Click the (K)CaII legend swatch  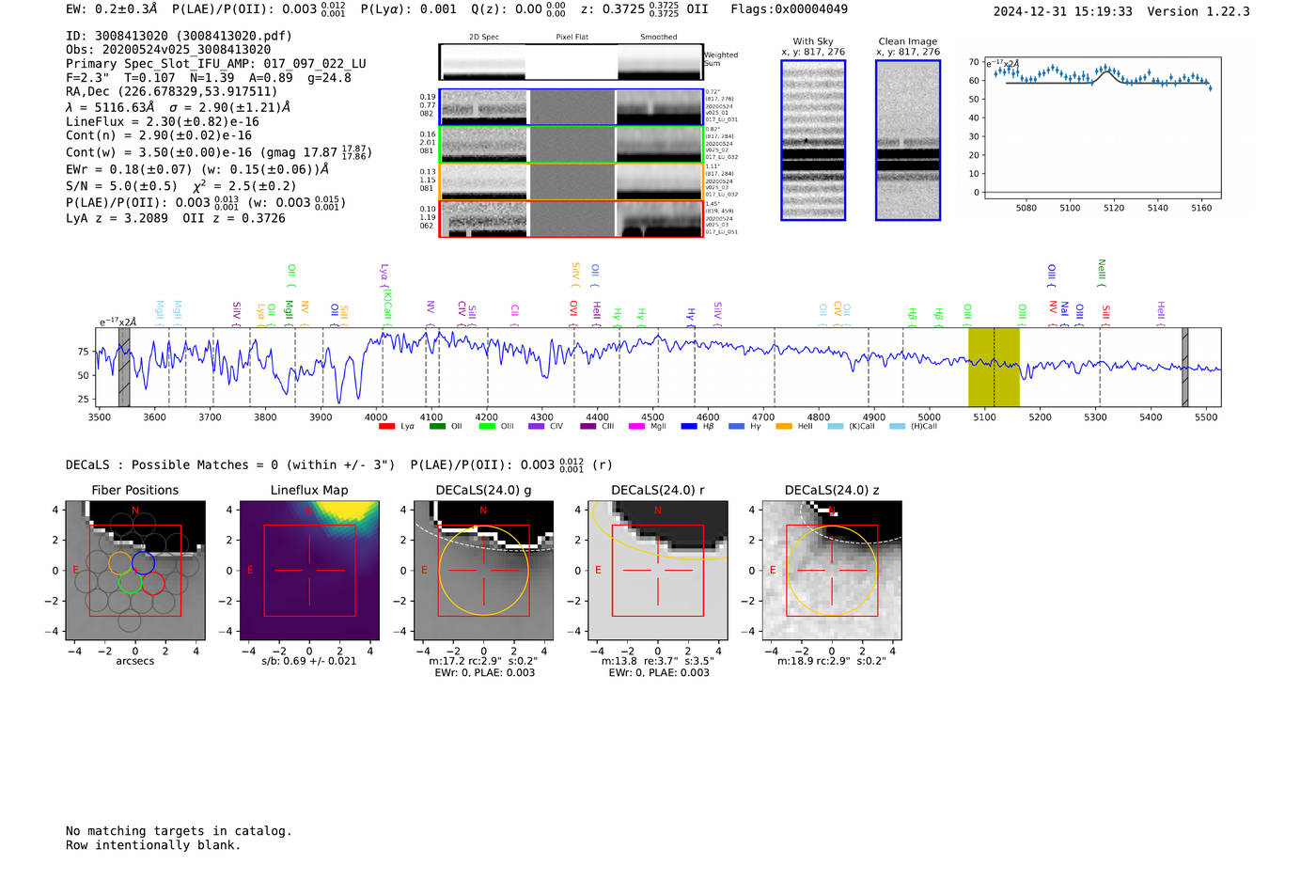coord(836,427)
